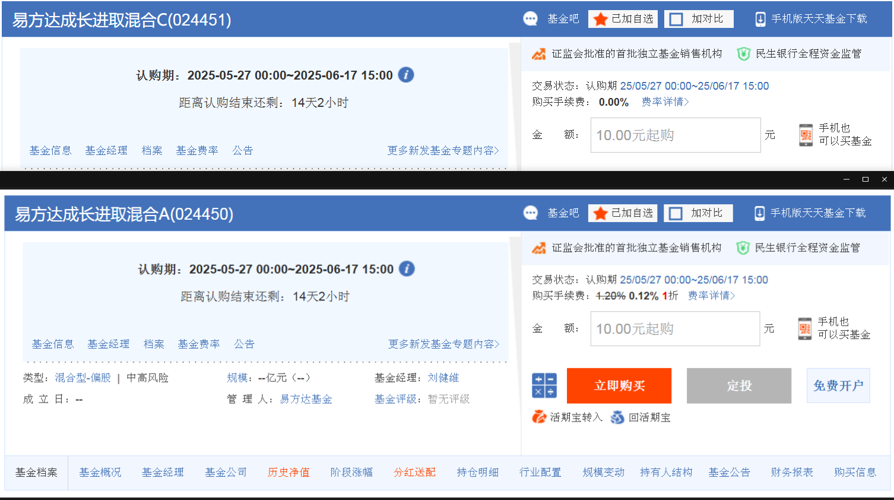Click 民生银行 shield icon in 混合A panel
Image resolution: width=894 pixels, height=500 pixels.
[742, 248]
